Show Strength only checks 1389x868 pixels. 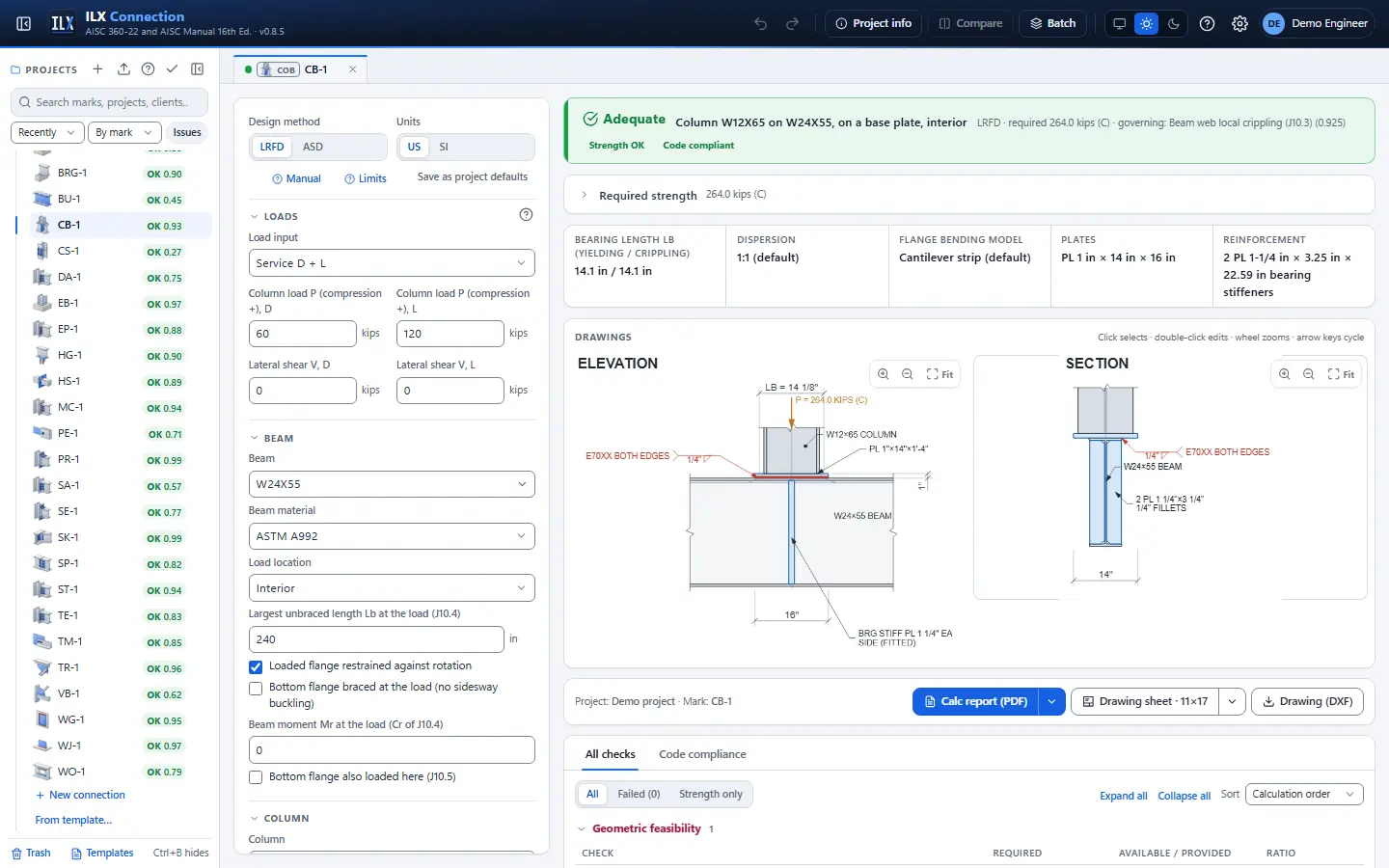pyautogui.click(x=711, y=795)
